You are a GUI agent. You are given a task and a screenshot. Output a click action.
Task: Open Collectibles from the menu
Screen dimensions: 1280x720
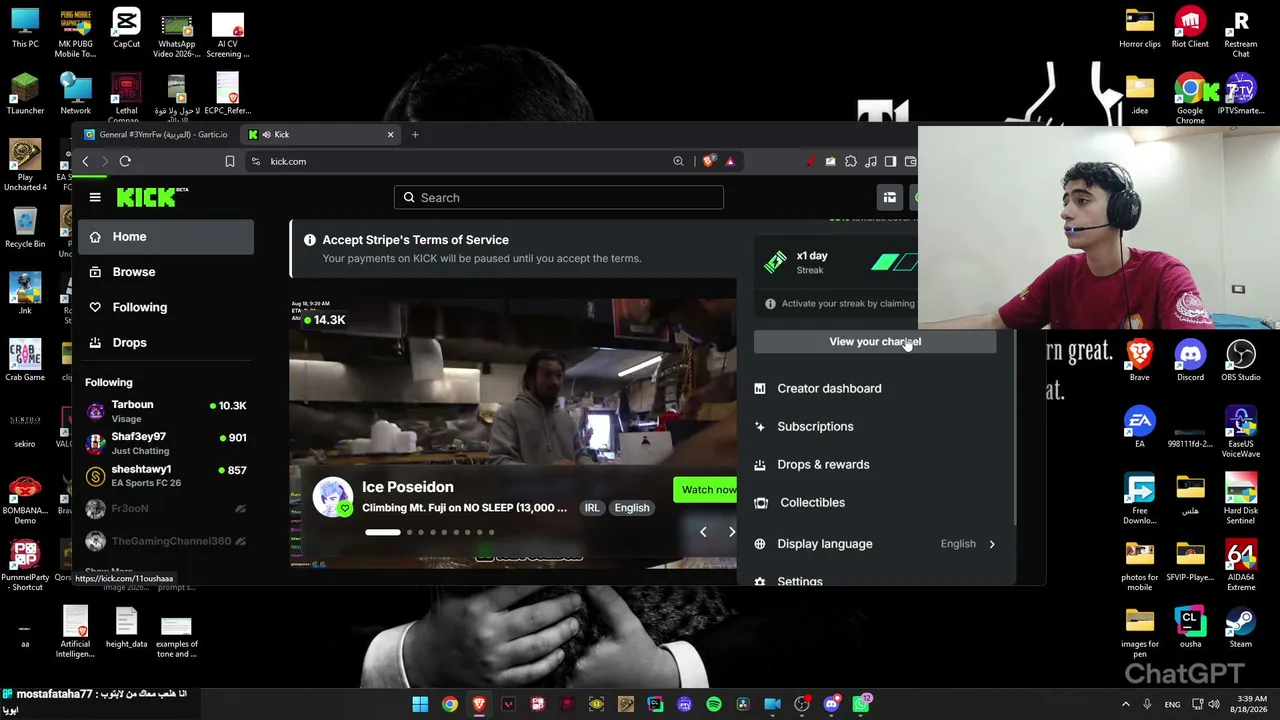[x=876, y=502]
